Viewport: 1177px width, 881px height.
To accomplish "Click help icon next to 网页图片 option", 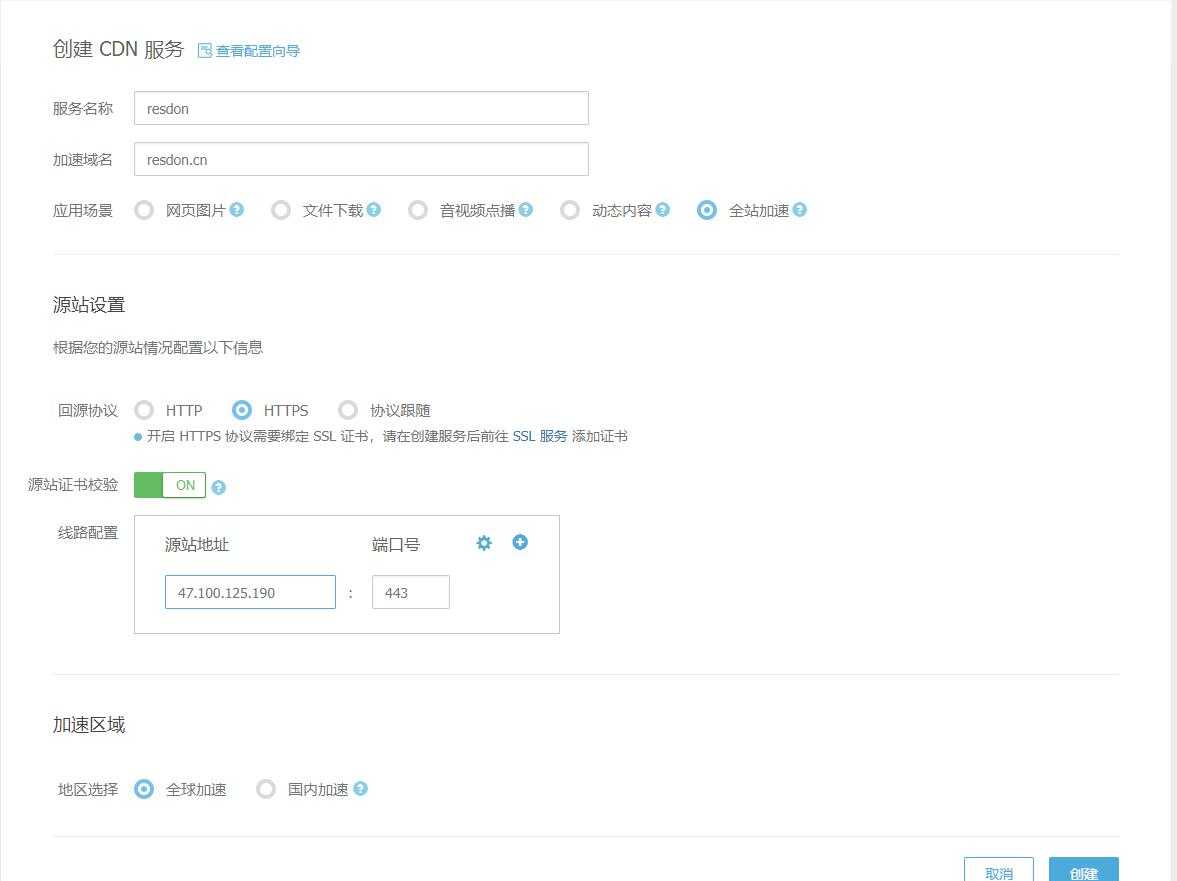I will [x=237, y=210].
